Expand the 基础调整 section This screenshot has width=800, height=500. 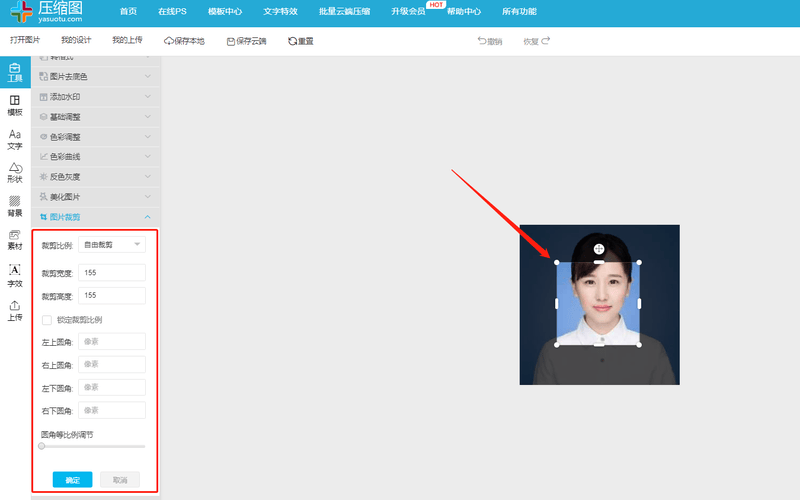pyautogui.click(x=96, y=117)
